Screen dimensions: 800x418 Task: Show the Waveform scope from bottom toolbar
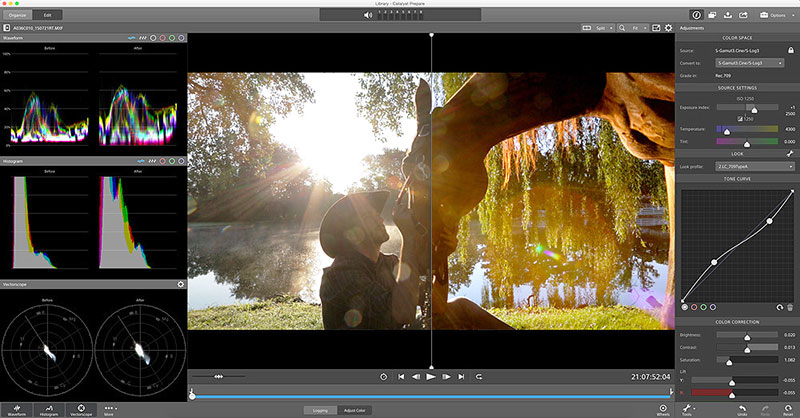click(16, 409)
